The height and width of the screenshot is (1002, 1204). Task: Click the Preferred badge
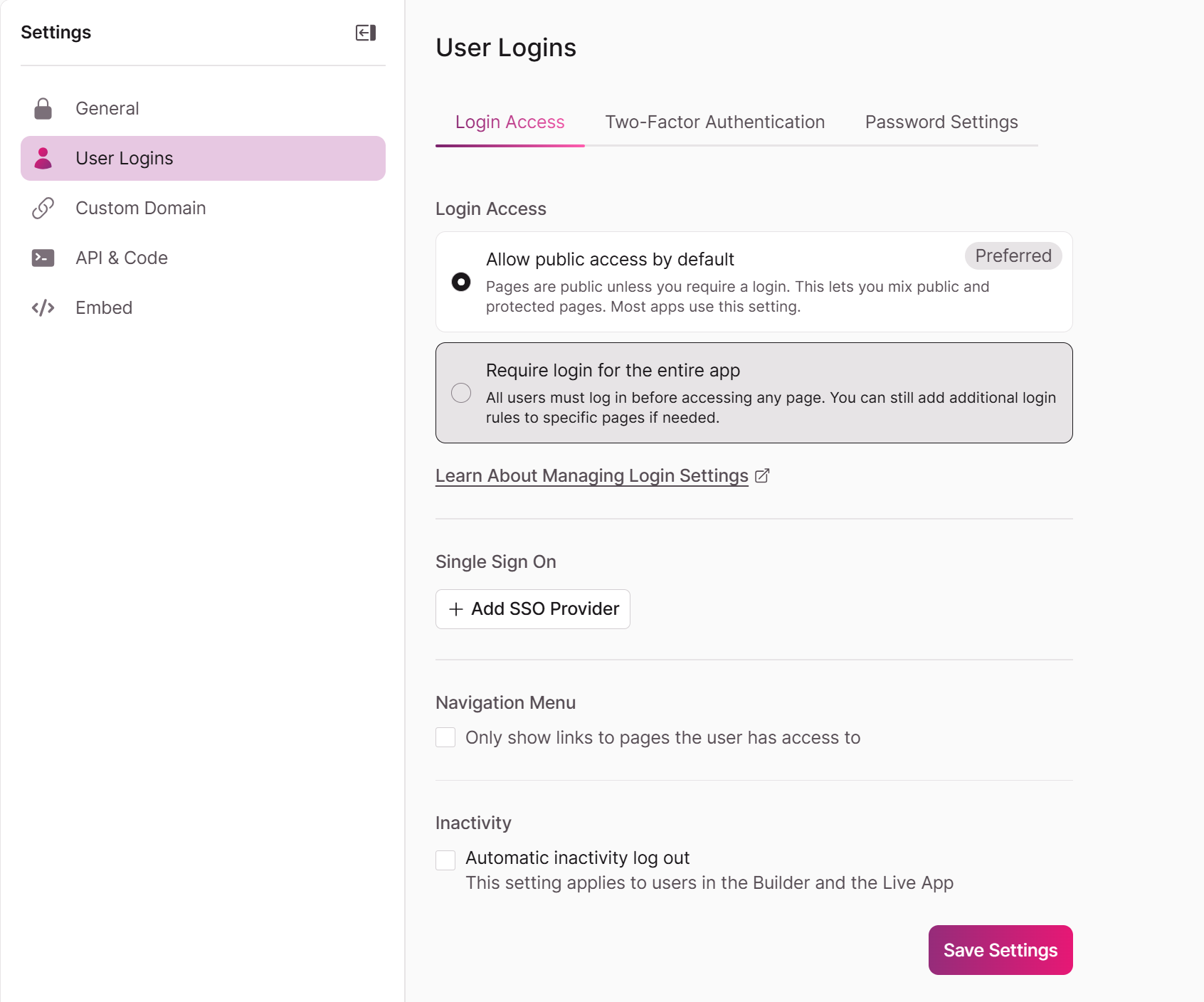(x=1013, y=256)
